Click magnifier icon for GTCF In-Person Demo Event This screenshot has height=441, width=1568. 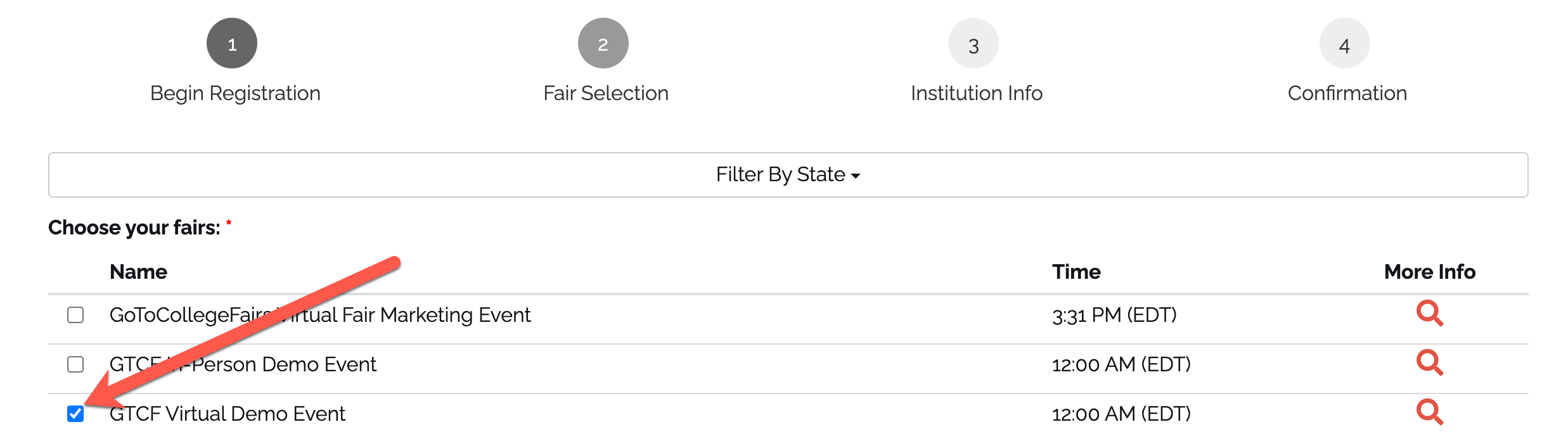click(1429, 363)
